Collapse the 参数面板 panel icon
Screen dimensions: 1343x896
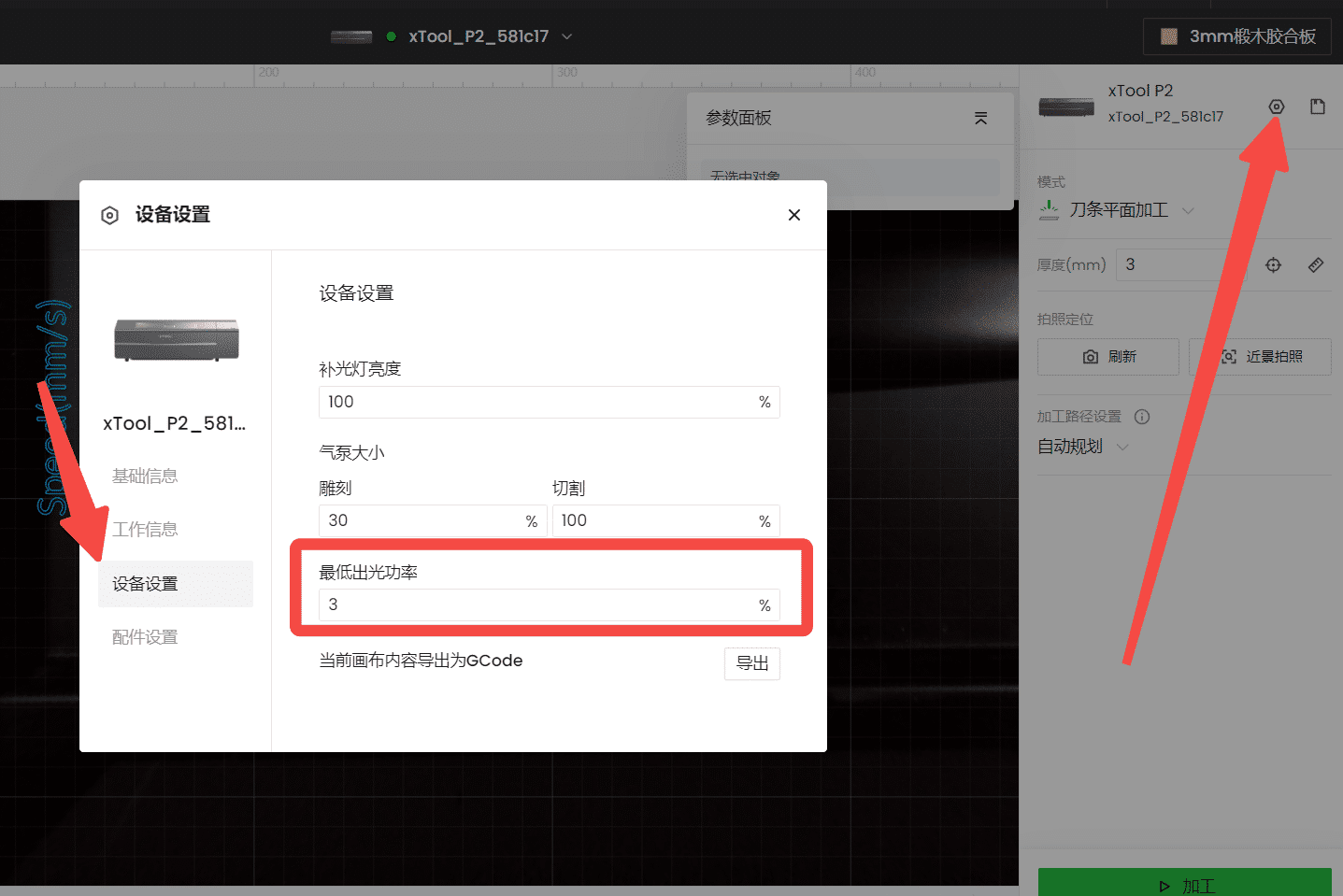coord(980,119)
